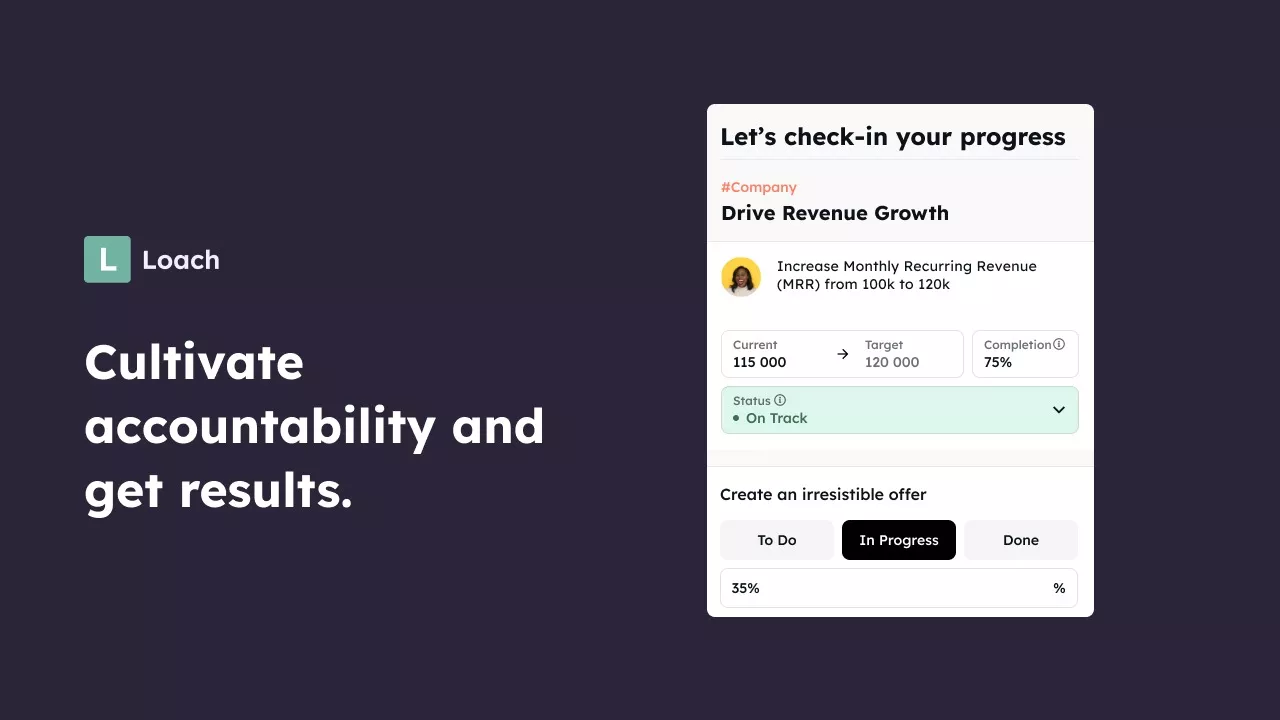
Task: Click the arrow between Current and Target
Action: (x=842, y=354)
